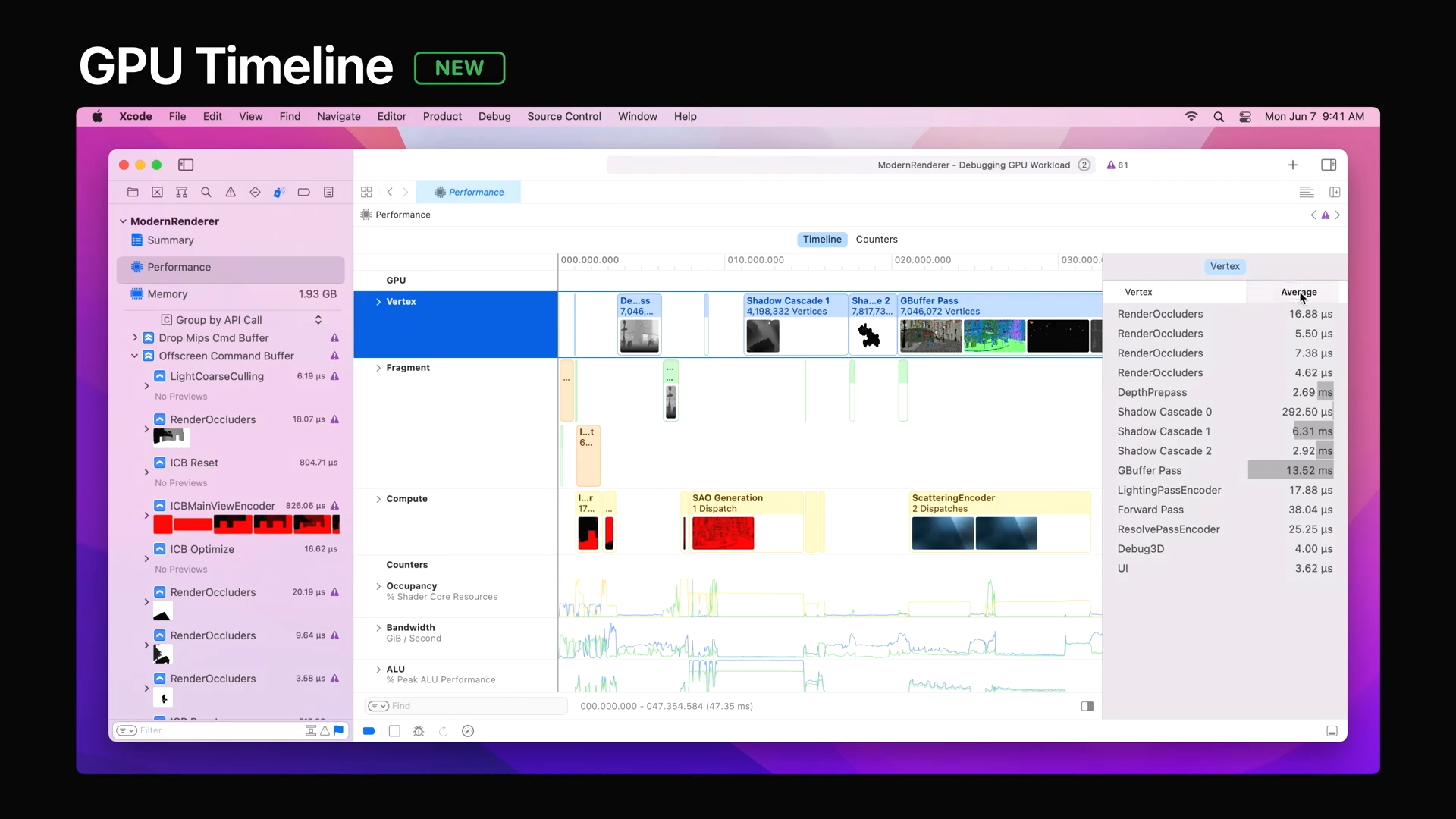The image size is (1456, 819).
Task: Click the related items grid icon
Action: (x=366, y=193)
